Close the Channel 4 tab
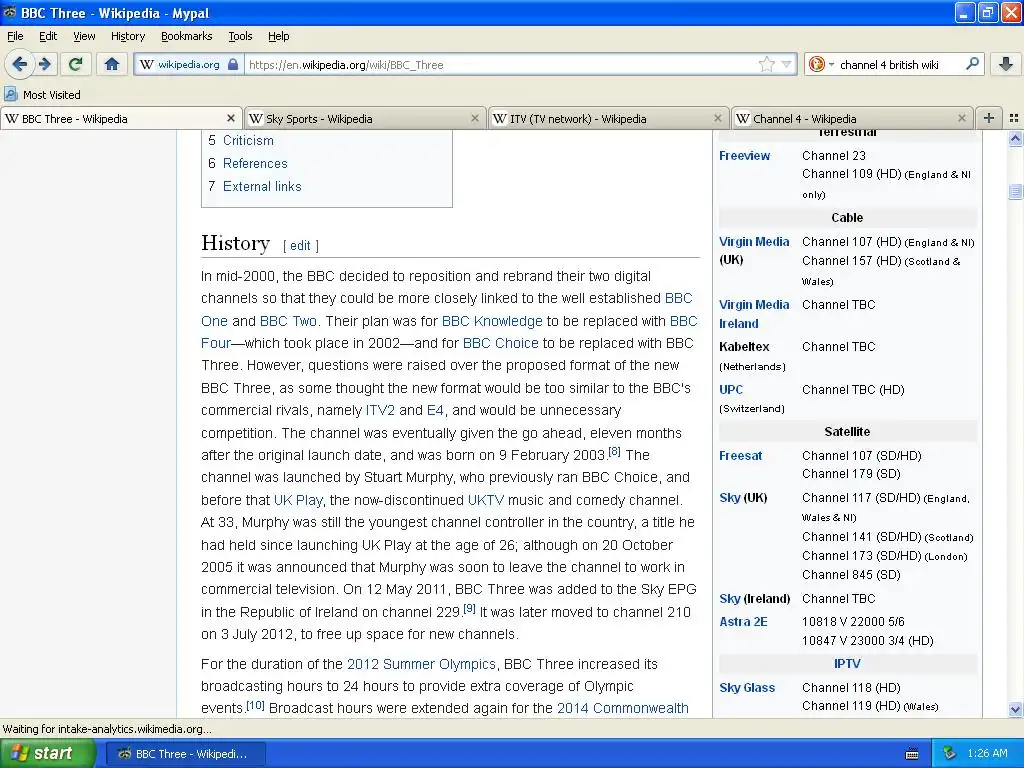The image size is (1024, 768). (961, 118)
